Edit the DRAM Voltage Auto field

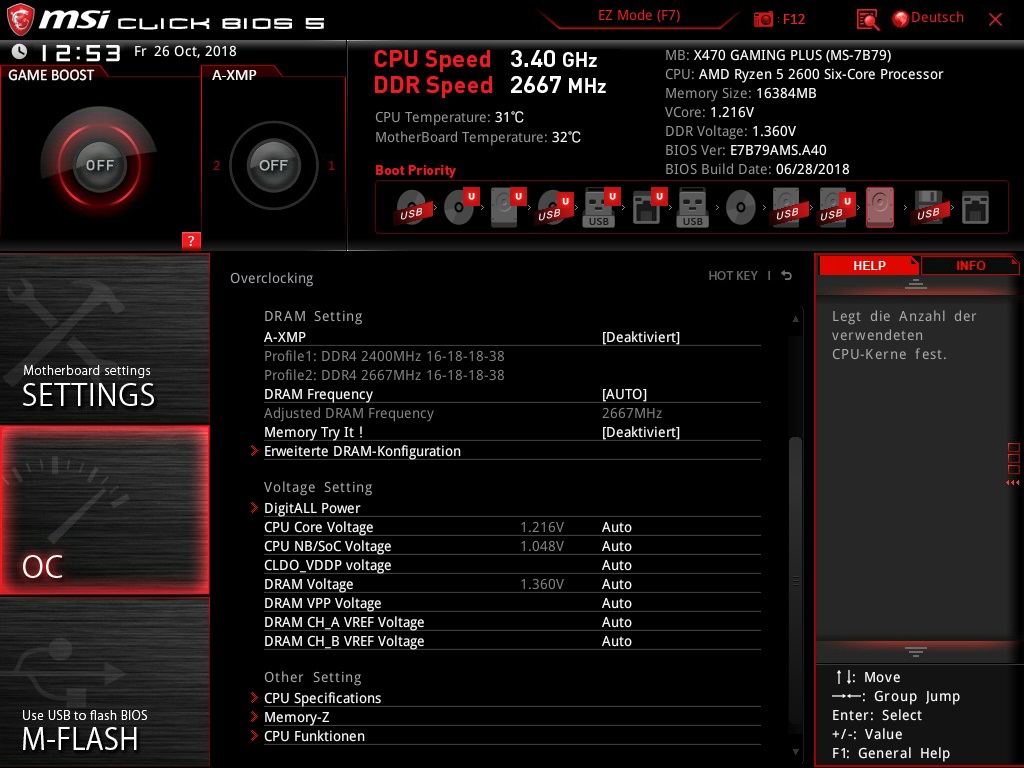tap(616, 584)
